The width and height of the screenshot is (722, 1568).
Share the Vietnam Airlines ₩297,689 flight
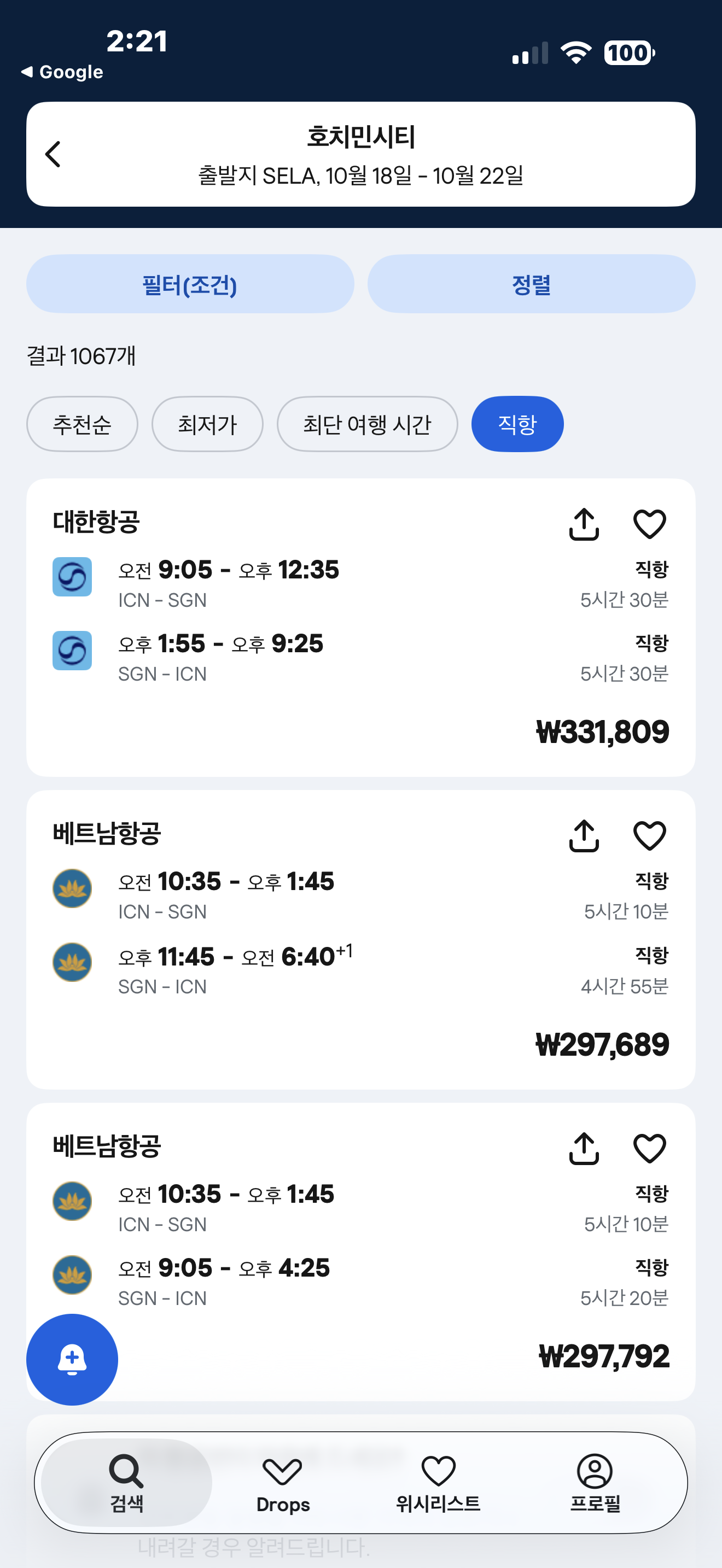[584, 836]
